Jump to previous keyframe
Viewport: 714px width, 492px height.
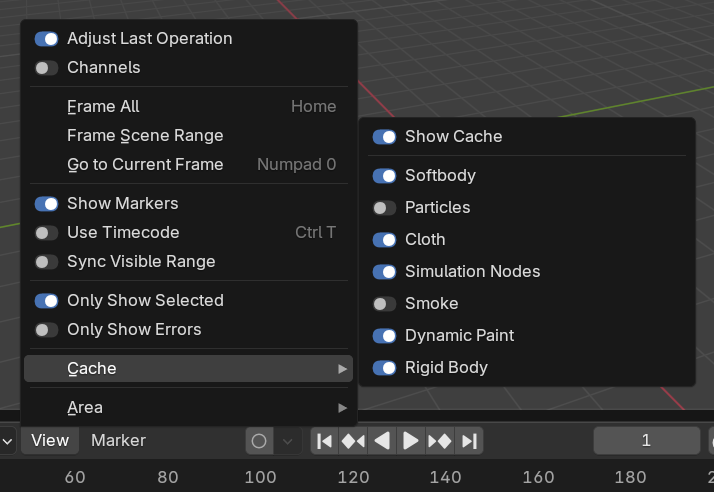click(353, 441)
